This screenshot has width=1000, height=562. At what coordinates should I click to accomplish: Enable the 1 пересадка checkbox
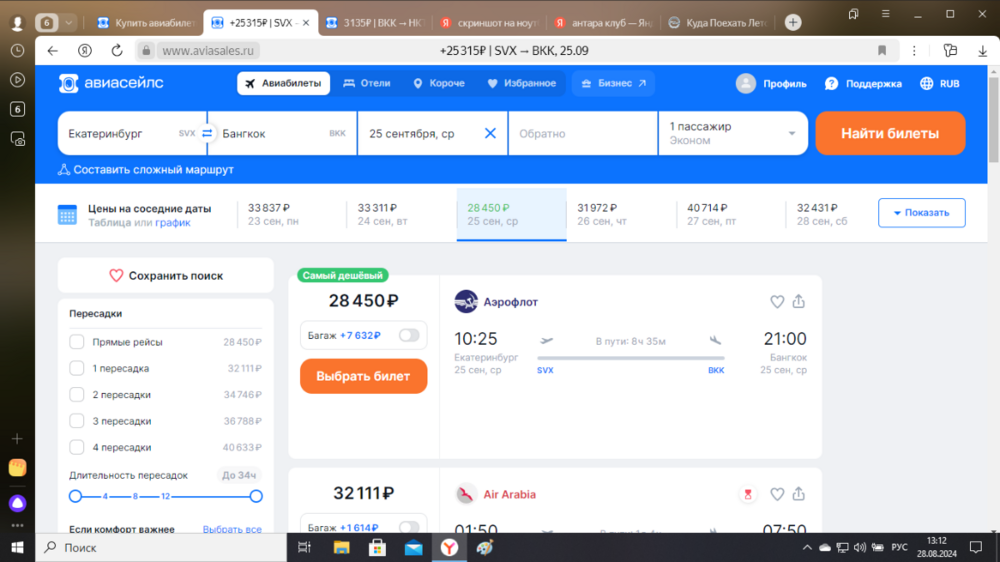pyautogui.click(x=77, y=368)
